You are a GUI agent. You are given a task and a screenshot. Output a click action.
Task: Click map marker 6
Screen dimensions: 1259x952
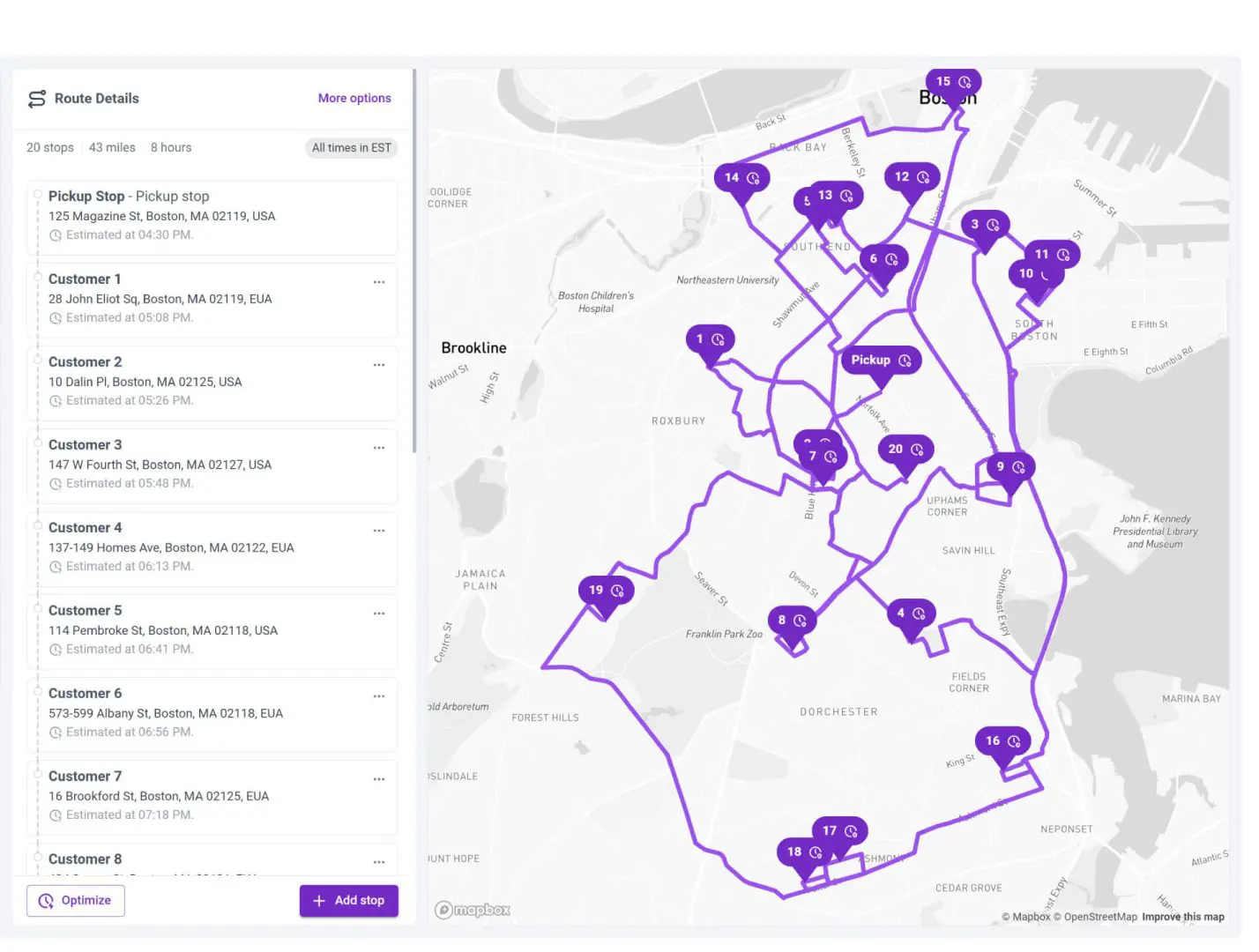click(x=883, y=259)
